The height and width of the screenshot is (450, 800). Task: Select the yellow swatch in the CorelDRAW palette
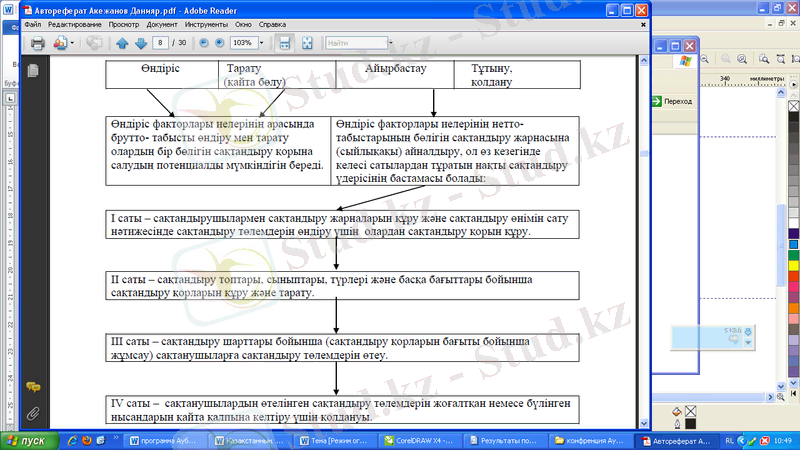coord(794,265)
